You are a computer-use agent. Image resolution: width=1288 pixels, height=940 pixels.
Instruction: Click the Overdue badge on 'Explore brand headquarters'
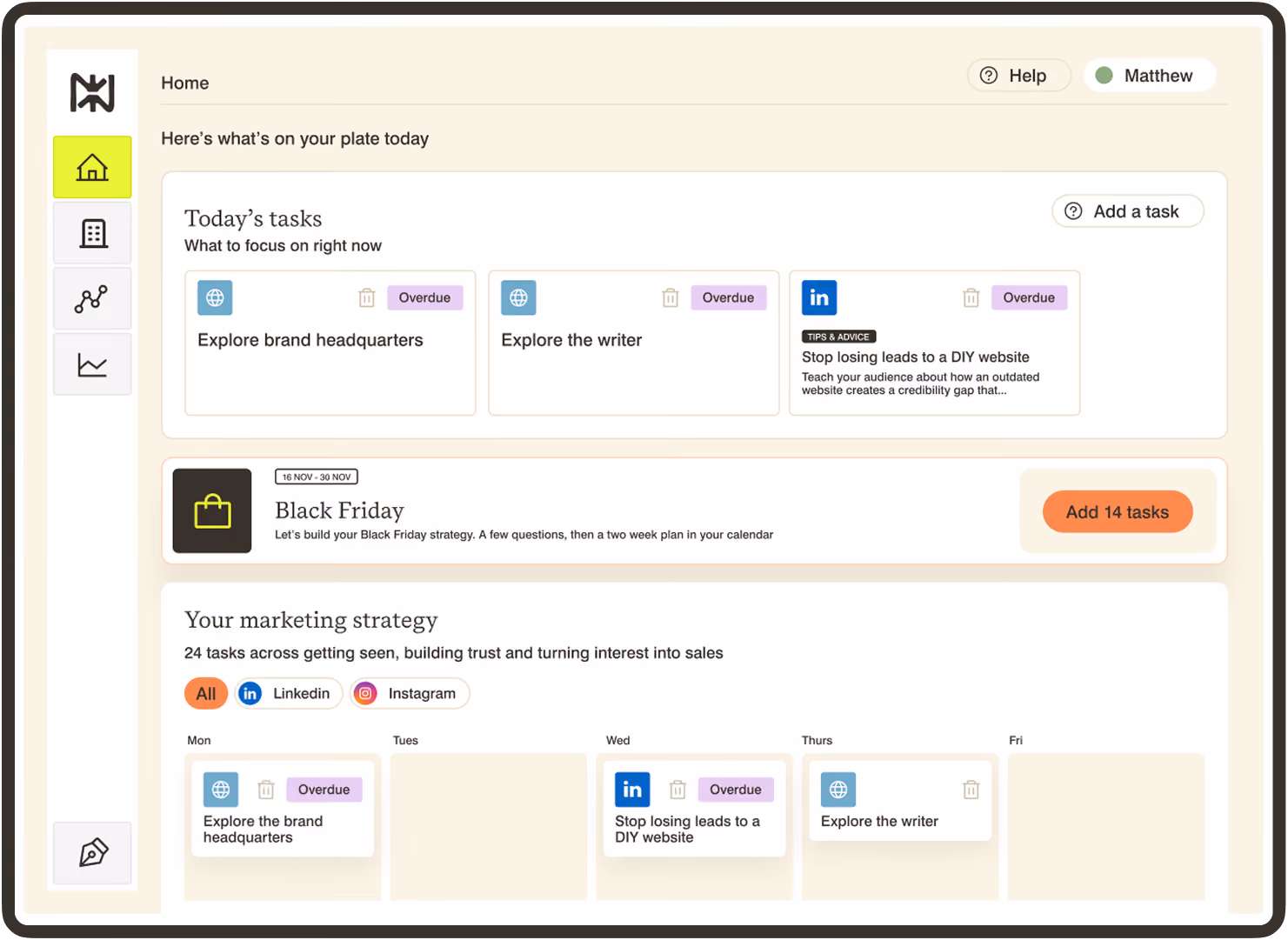click(424, 297)
